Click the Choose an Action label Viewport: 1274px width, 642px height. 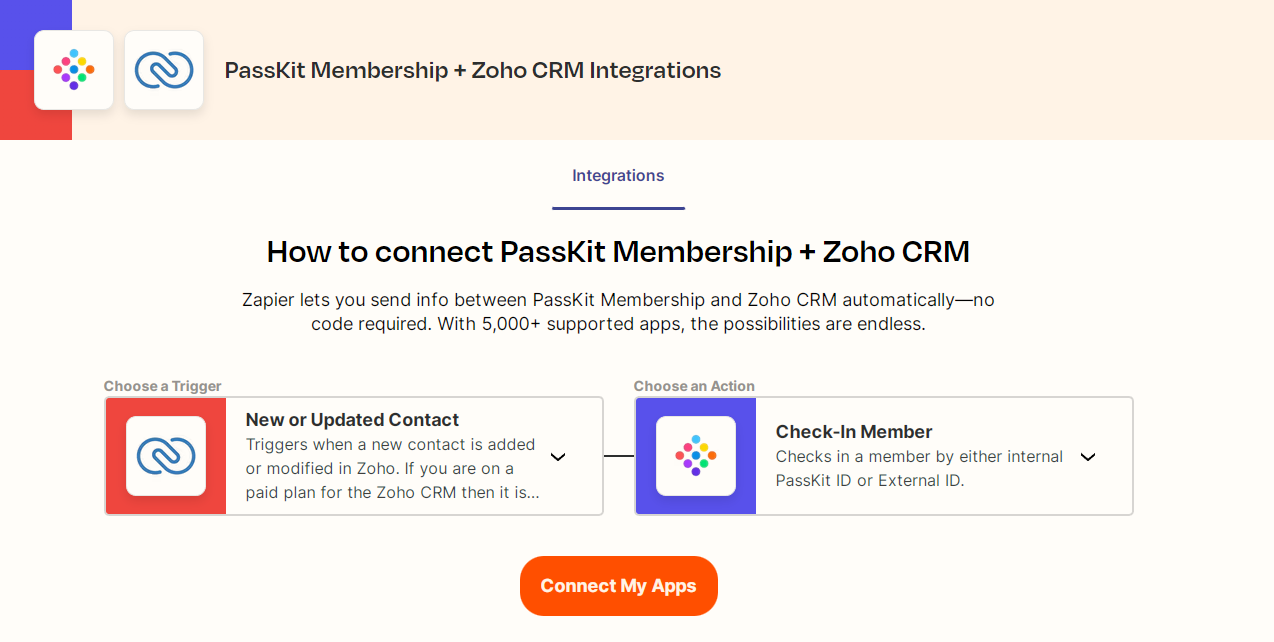[x=694, y=386]
